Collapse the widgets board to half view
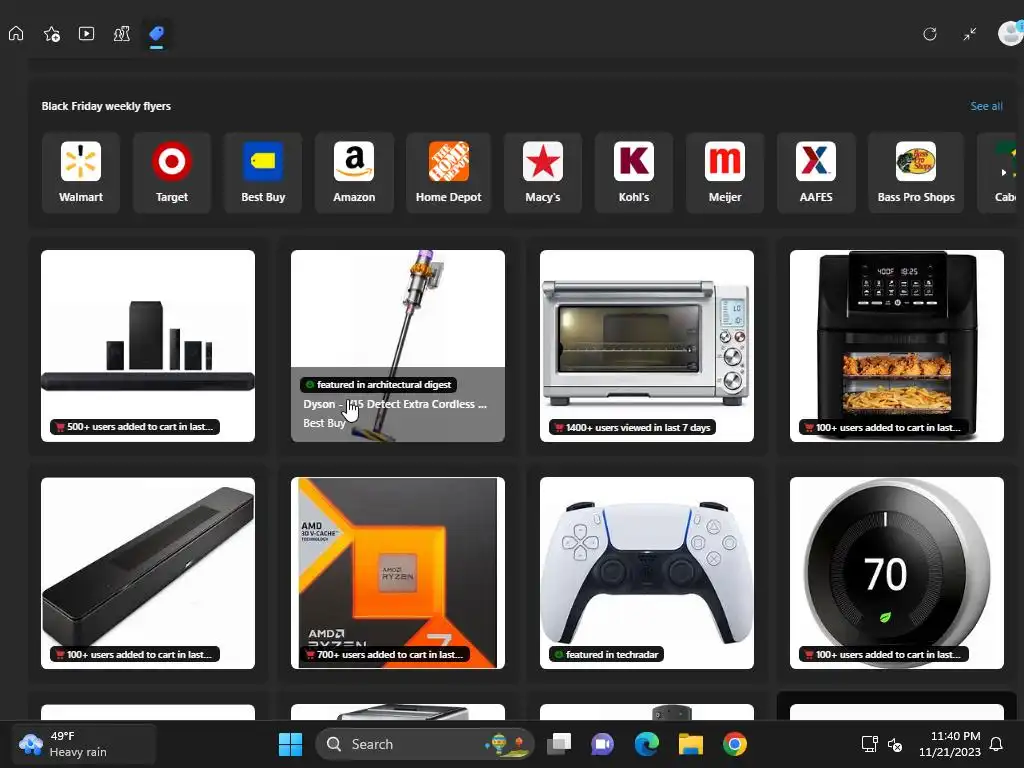 [970, 34]
